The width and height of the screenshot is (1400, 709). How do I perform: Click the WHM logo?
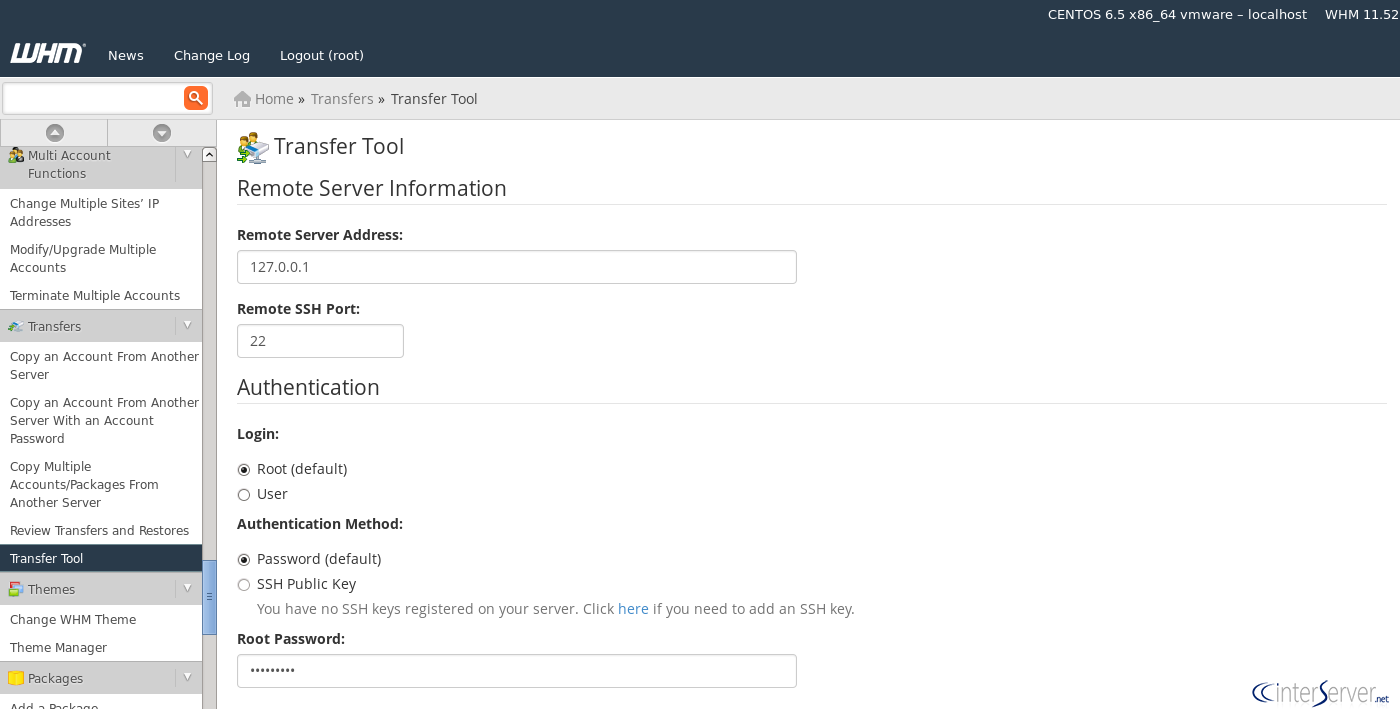point(46,54)
